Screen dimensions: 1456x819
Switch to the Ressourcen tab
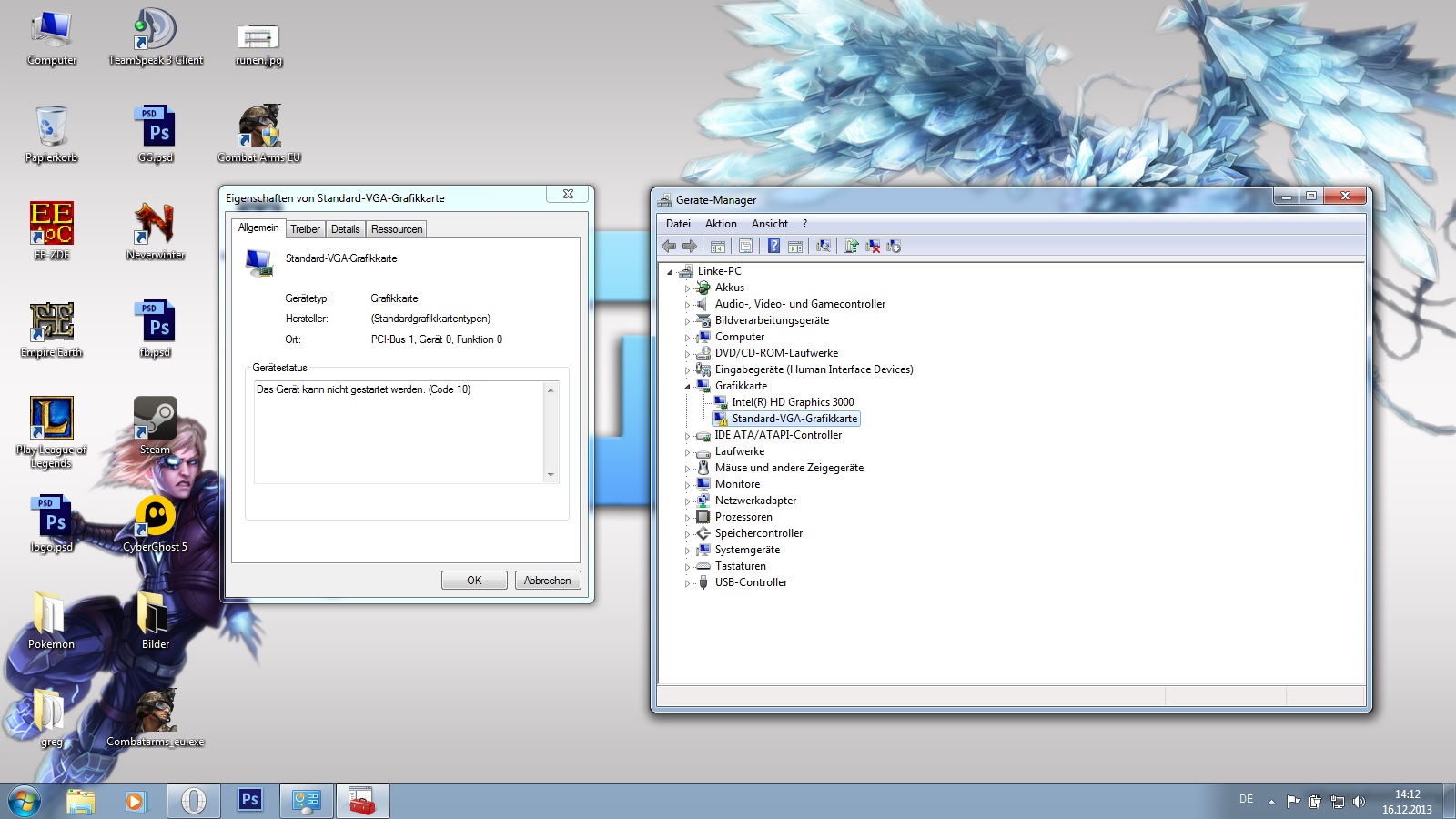[x=397, y=229]
